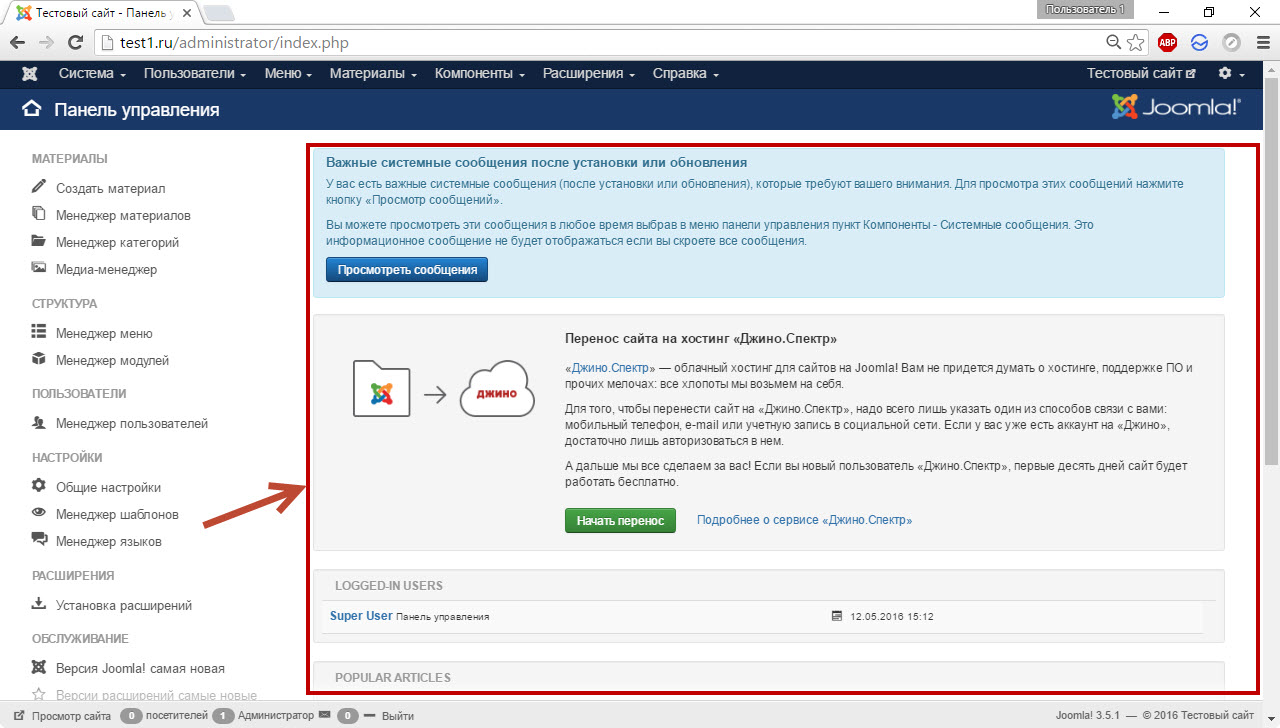Click the browser address bar
Image resolution: width=1280 pixels, height=728 pixels.
tap(600, 43)
